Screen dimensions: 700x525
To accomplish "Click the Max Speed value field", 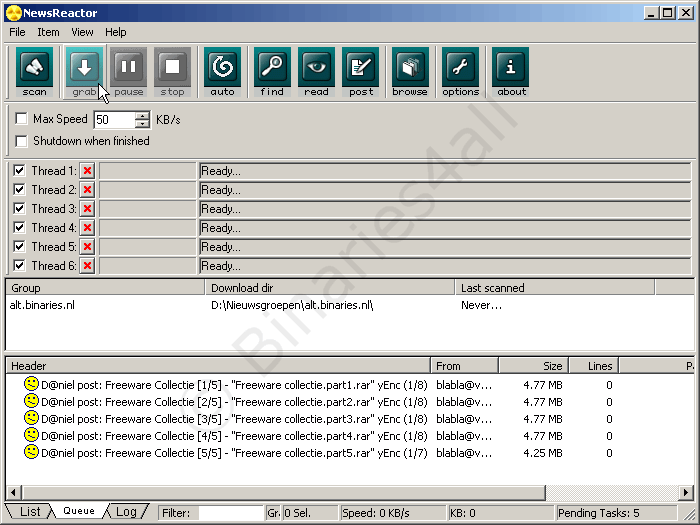I will pos(114,120).
